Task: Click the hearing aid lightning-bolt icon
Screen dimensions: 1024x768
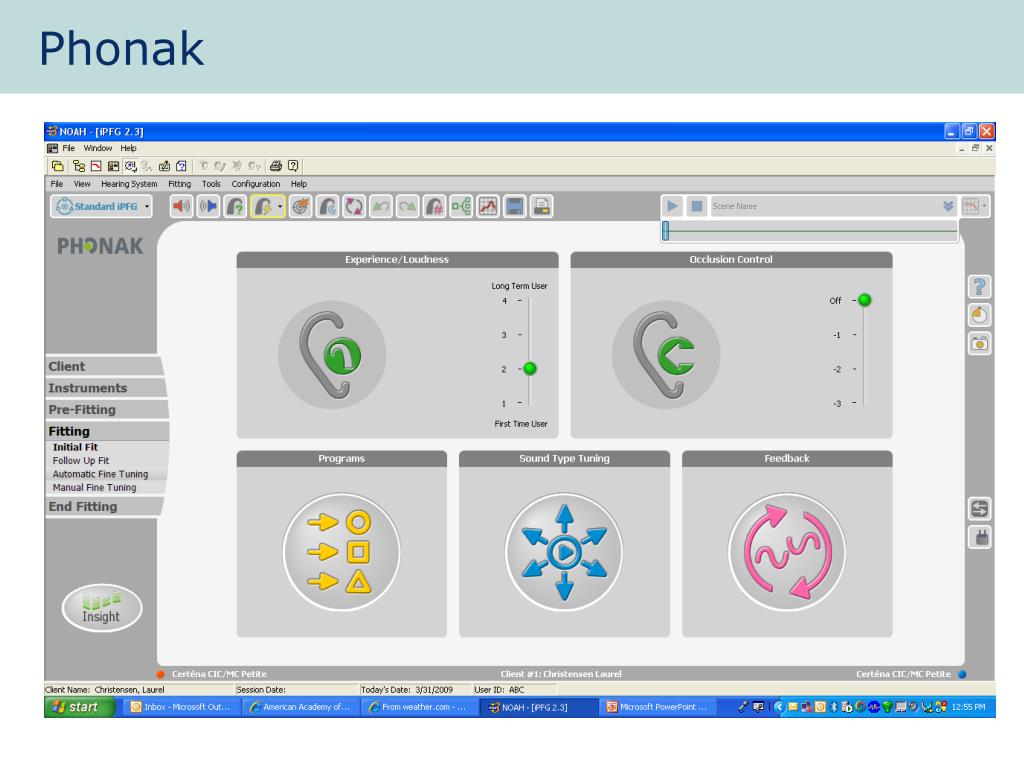Action: [263, 206]
